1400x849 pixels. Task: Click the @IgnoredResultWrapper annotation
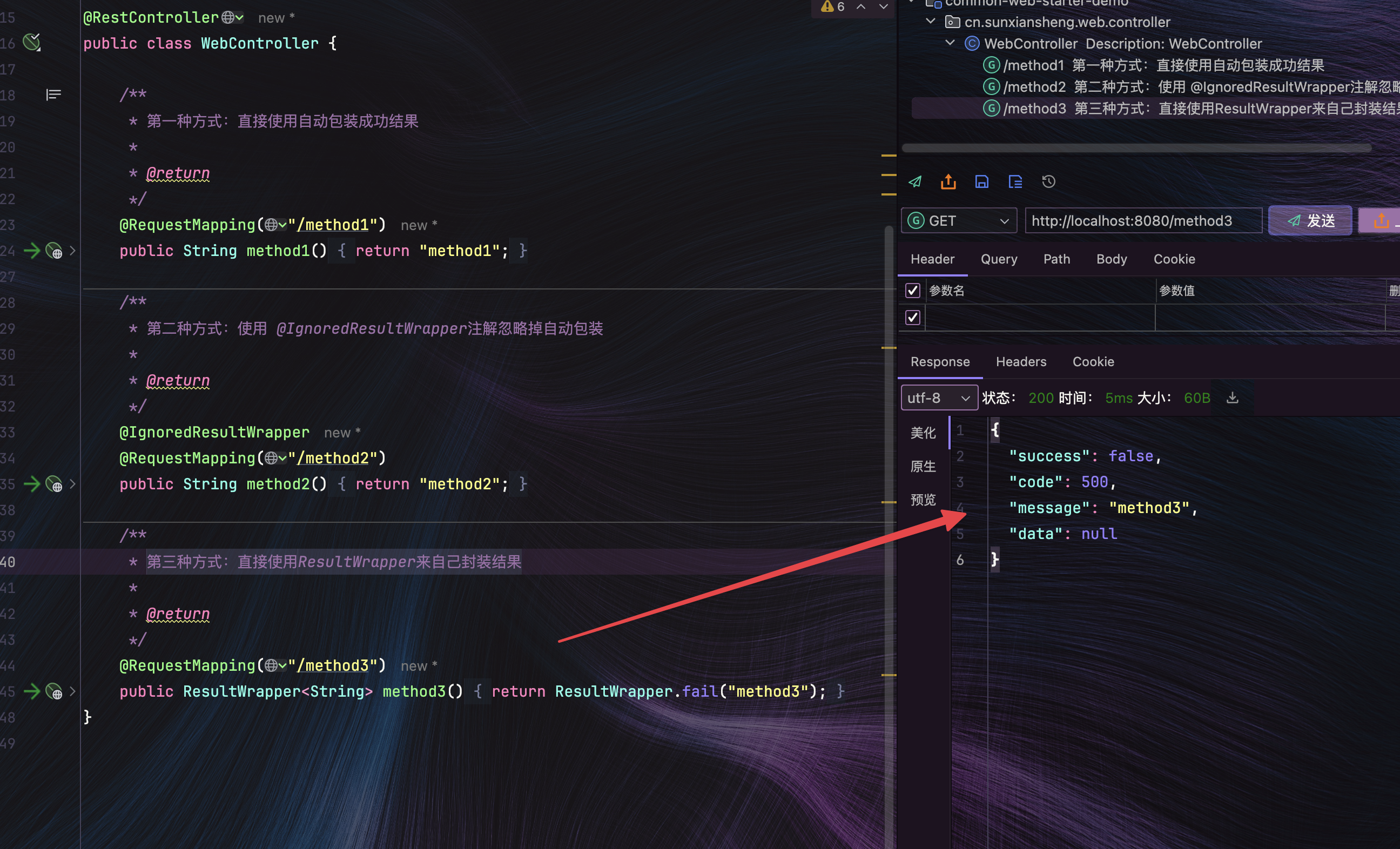214,432
